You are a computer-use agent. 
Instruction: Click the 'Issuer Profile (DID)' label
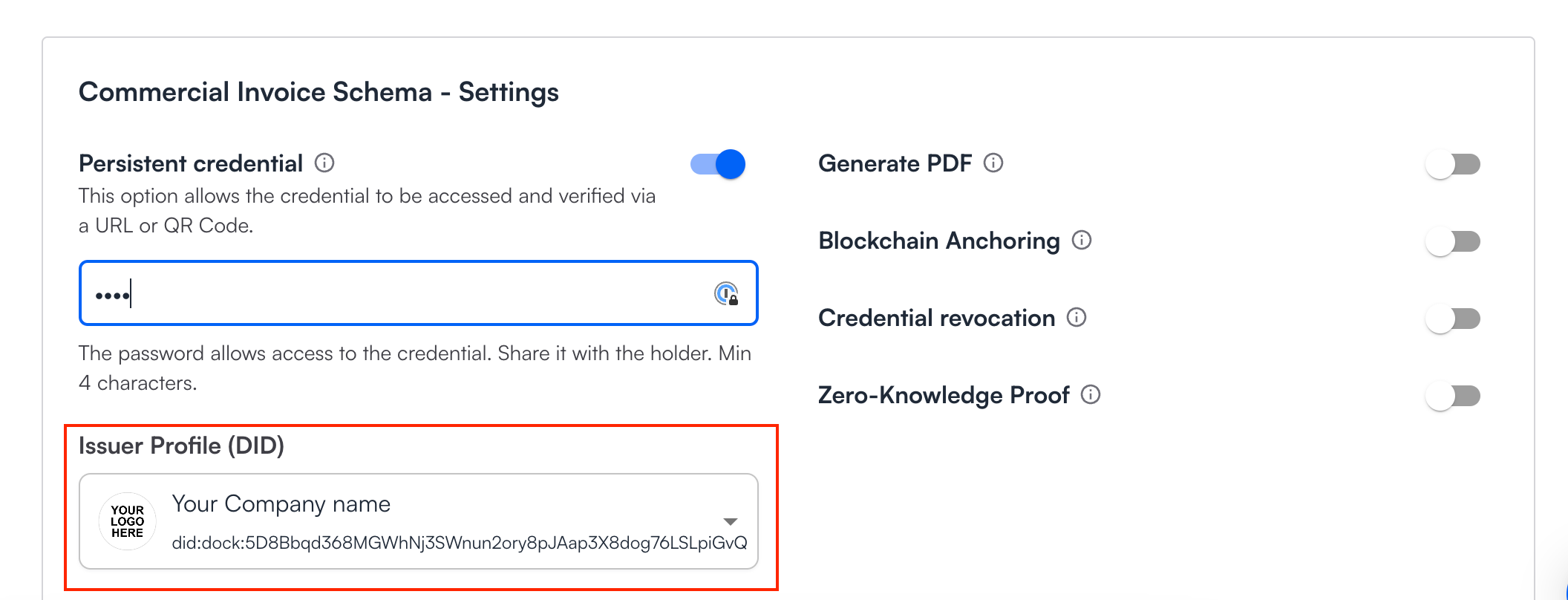tap(181, 446)
